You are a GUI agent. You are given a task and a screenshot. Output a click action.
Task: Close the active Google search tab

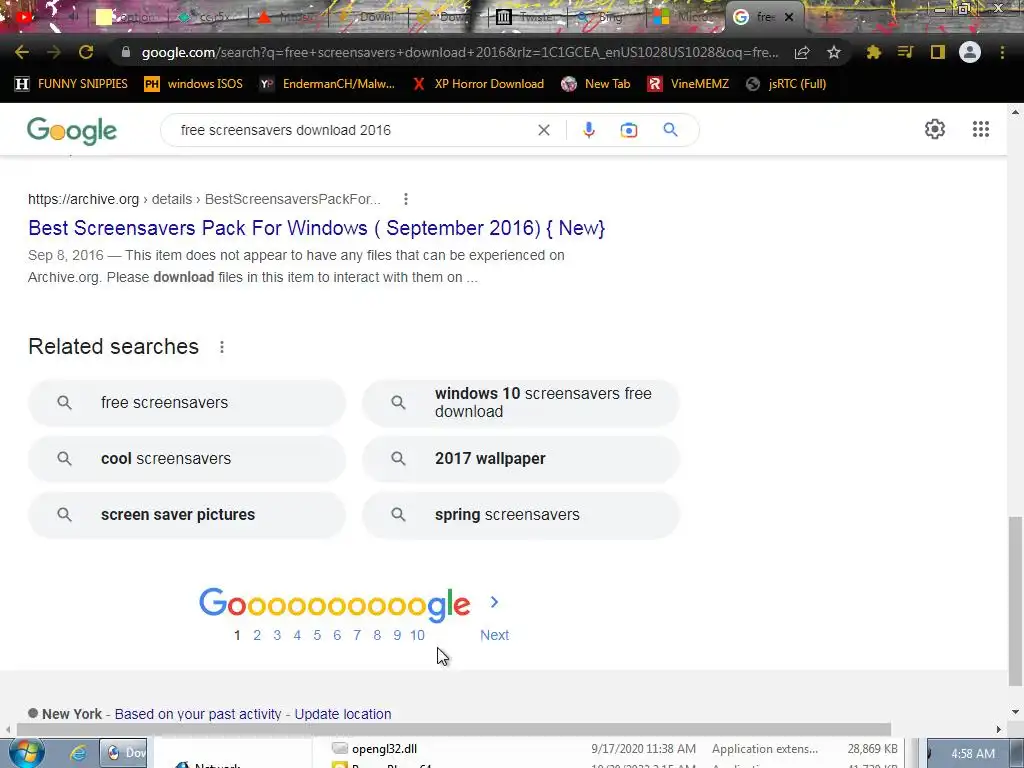pyautogui.click(x=789, y=17)
